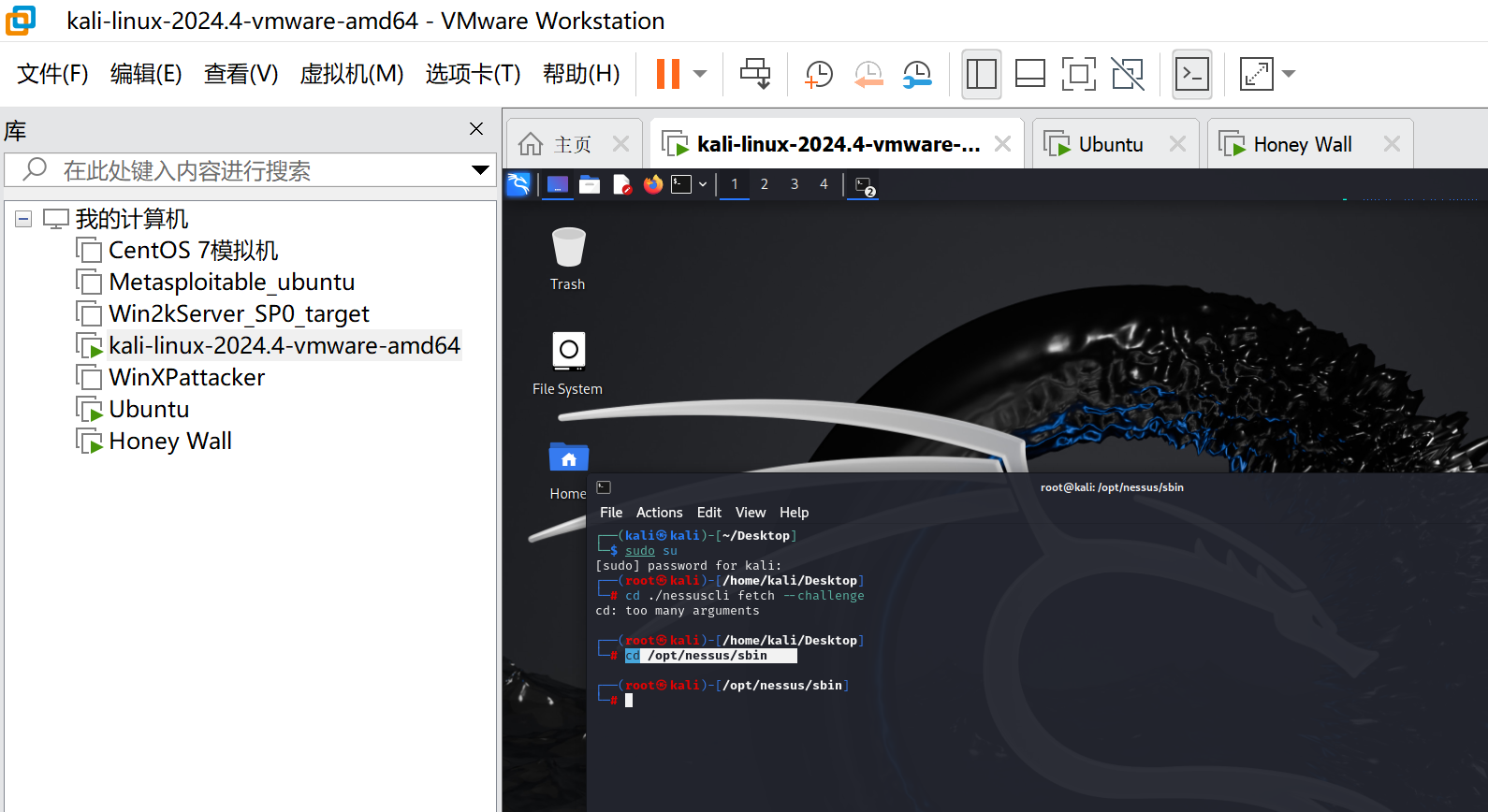Viewport: 1488px width, 812px height.
Task: Collapse 我的计算机 tree node
Action: coord(23,219)
